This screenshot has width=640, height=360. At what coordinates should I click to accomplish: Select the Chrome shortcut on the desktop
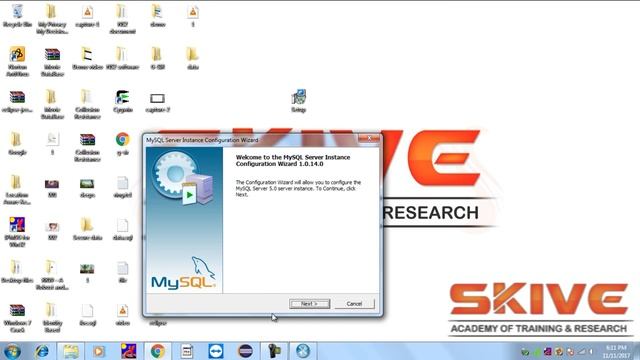[x=122, y=144]
